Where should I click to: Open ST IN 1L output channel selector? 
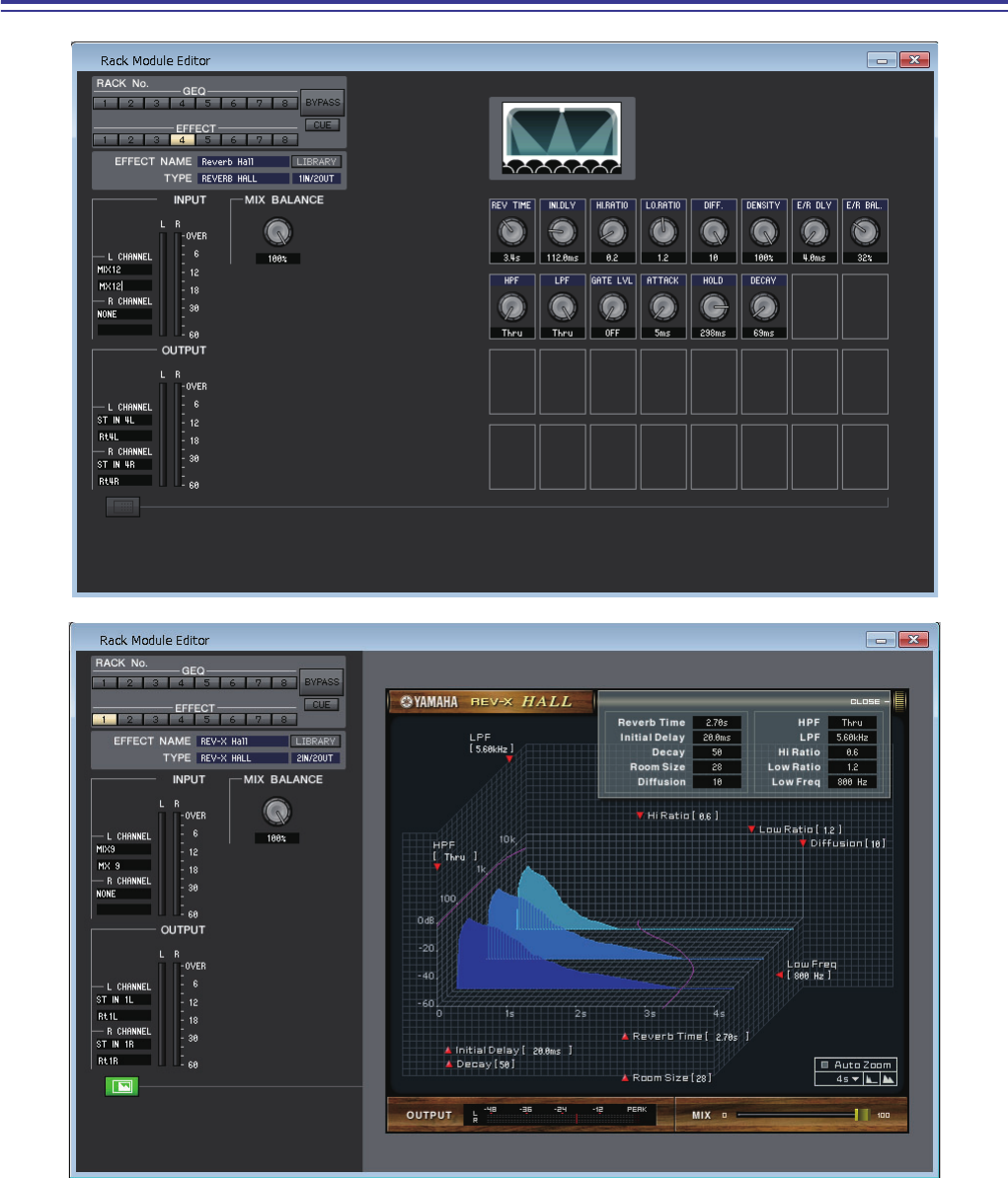tap(123, 1000)
